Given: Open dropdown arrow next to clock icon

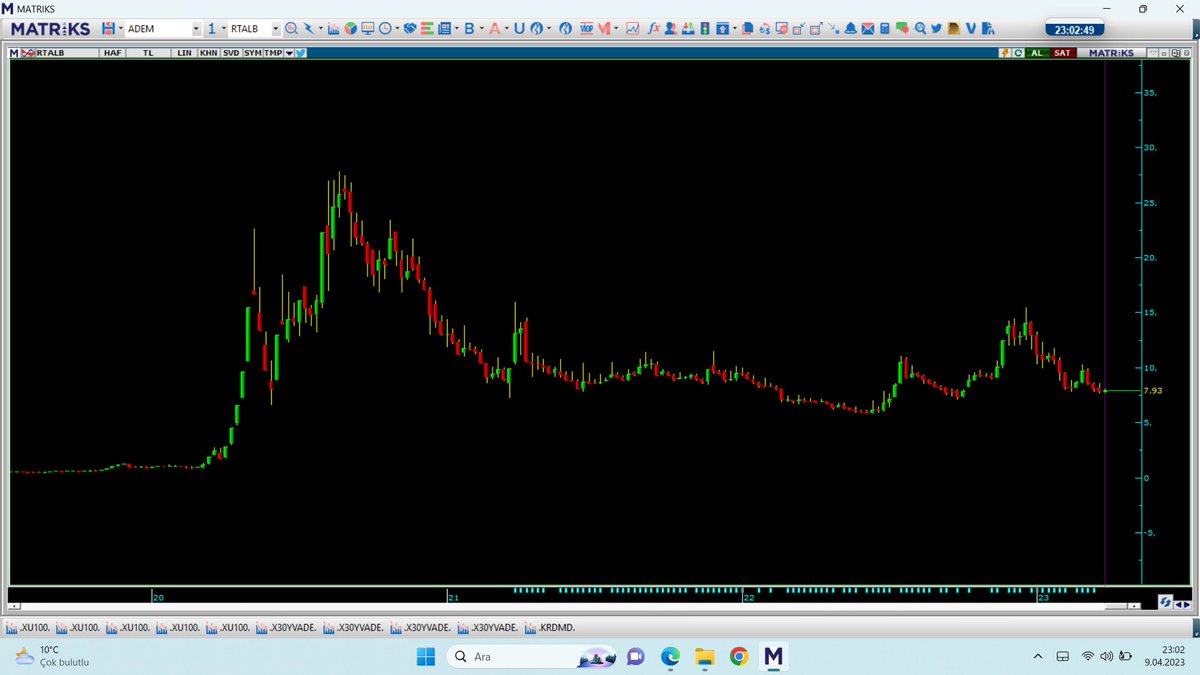Looking at the screenshot, I should 397,28.
